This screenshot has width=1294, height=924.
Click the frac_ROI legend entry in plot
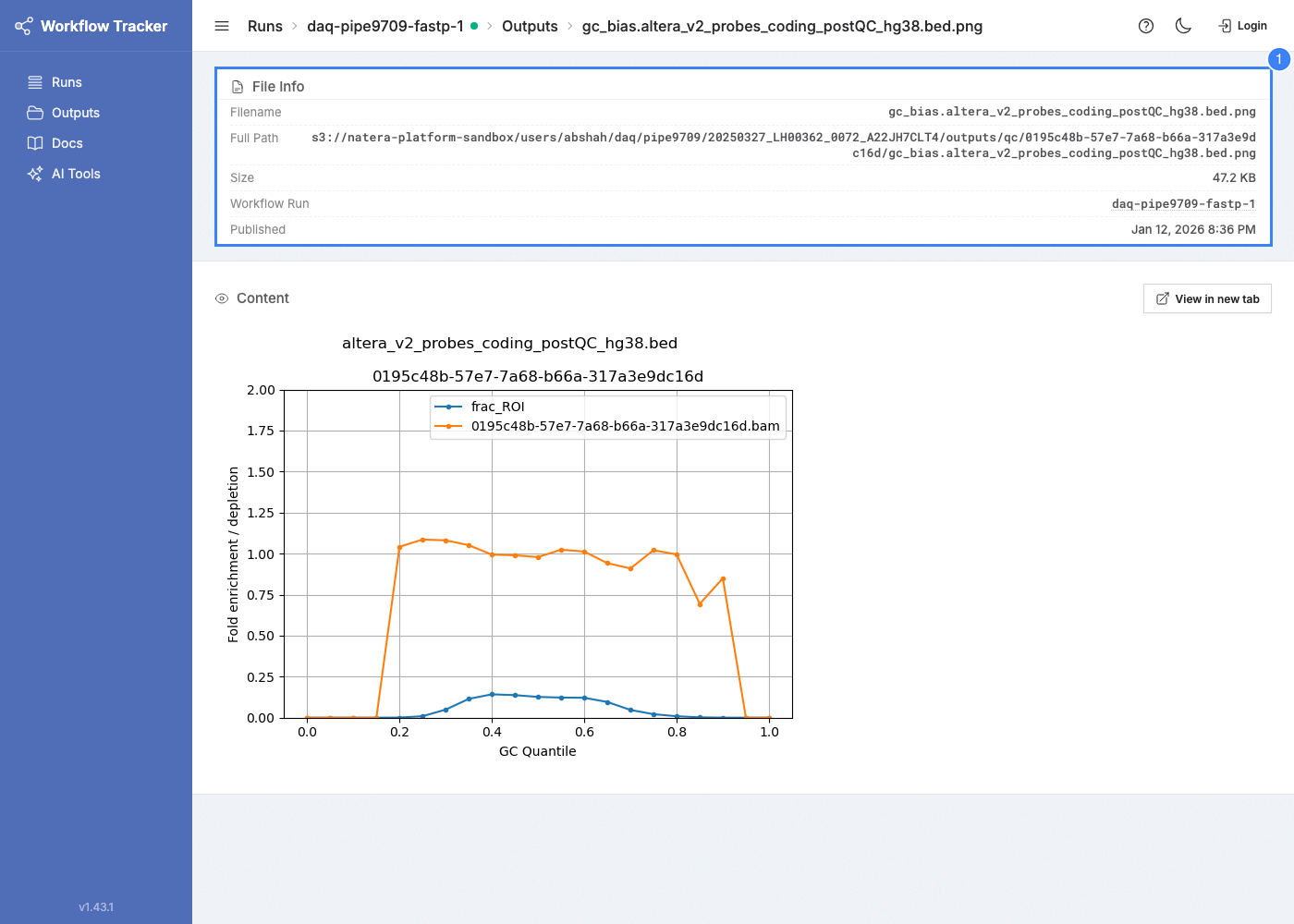click(480, 407)
